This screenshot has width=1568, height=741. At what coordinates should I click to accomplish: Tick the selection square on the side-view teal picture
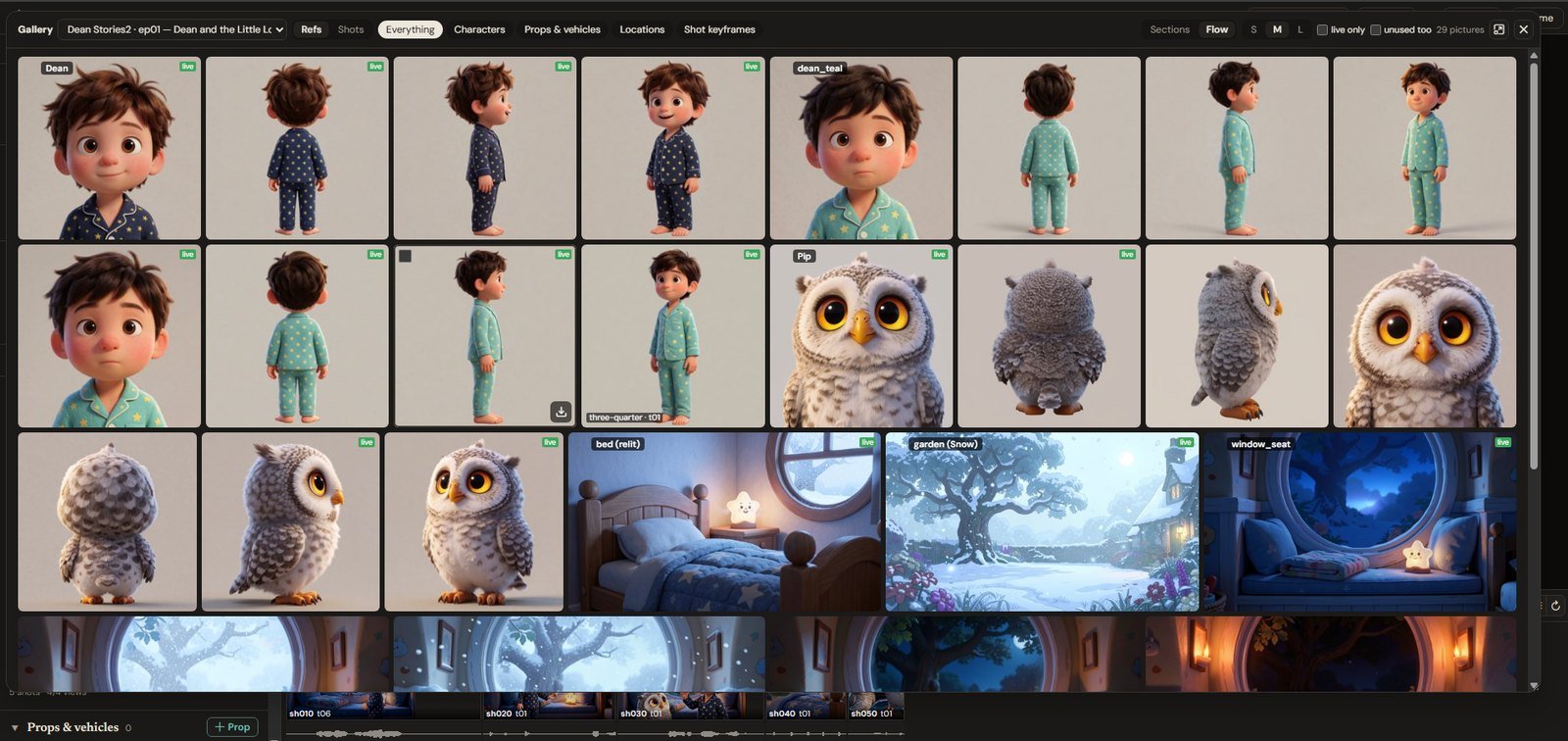coord(405,256)
